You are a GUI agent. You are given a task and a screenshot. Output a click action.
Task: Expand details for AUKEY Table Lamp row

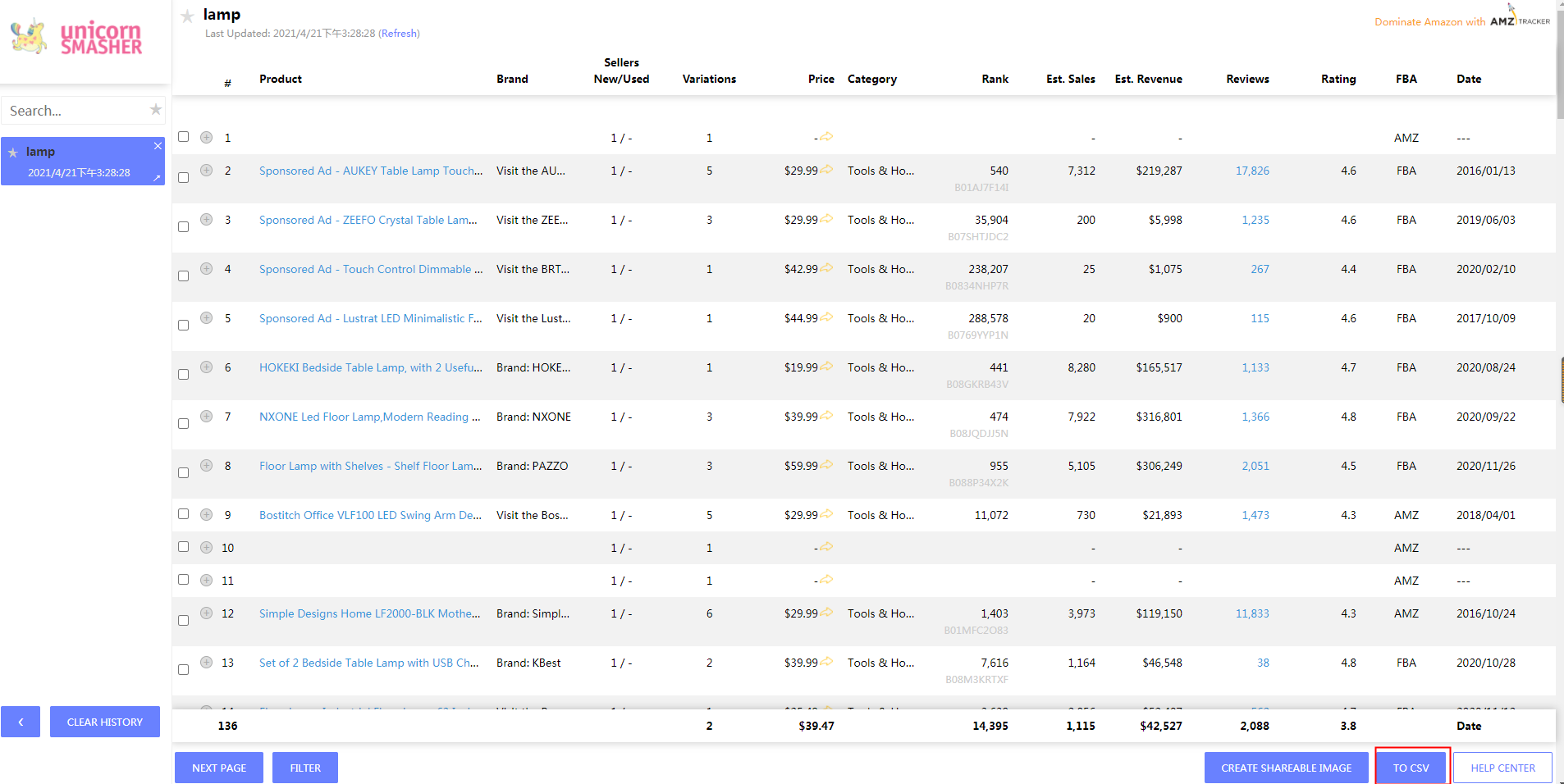(x=207, y=170)
